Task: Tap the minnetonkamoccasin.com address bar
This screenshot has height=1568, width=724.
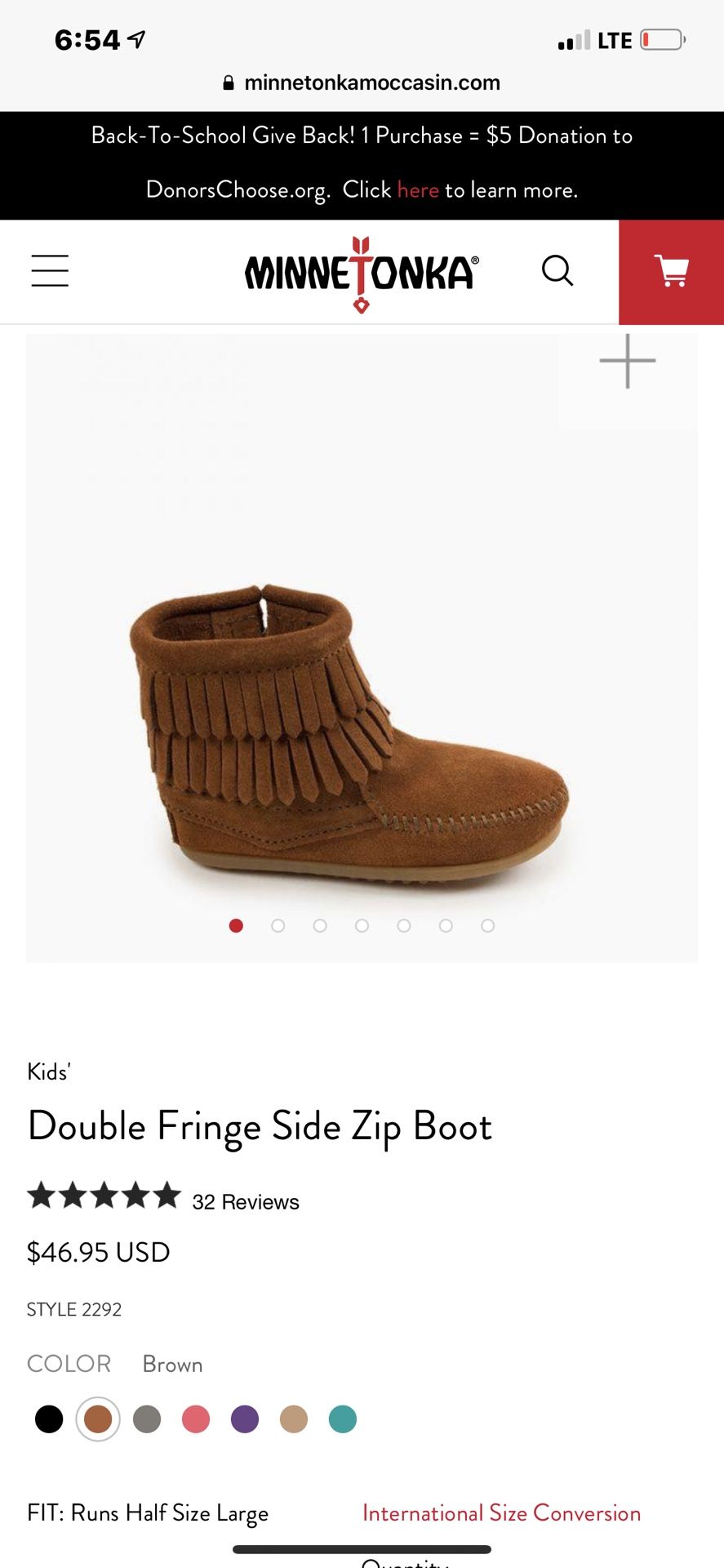Action: pyautogui.click(x=362, y=82)
